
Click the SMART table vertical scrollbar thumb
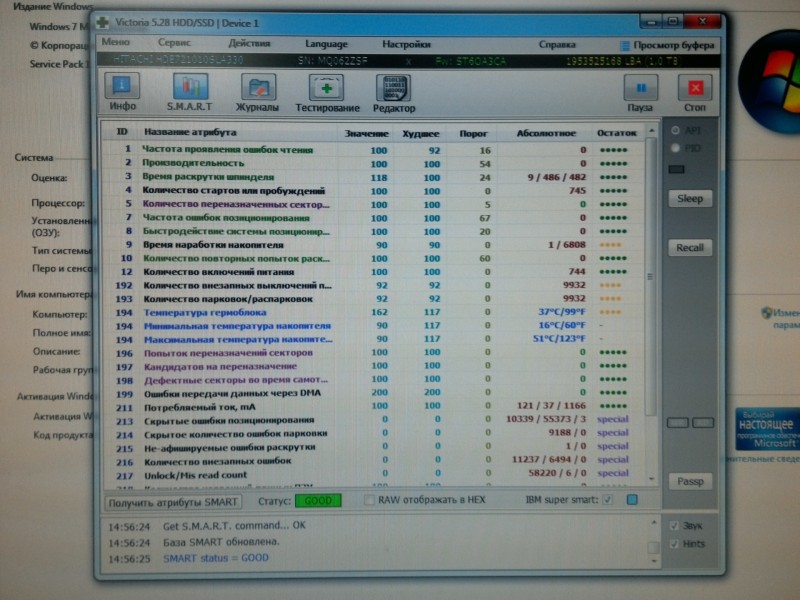(x=650, y=276)
